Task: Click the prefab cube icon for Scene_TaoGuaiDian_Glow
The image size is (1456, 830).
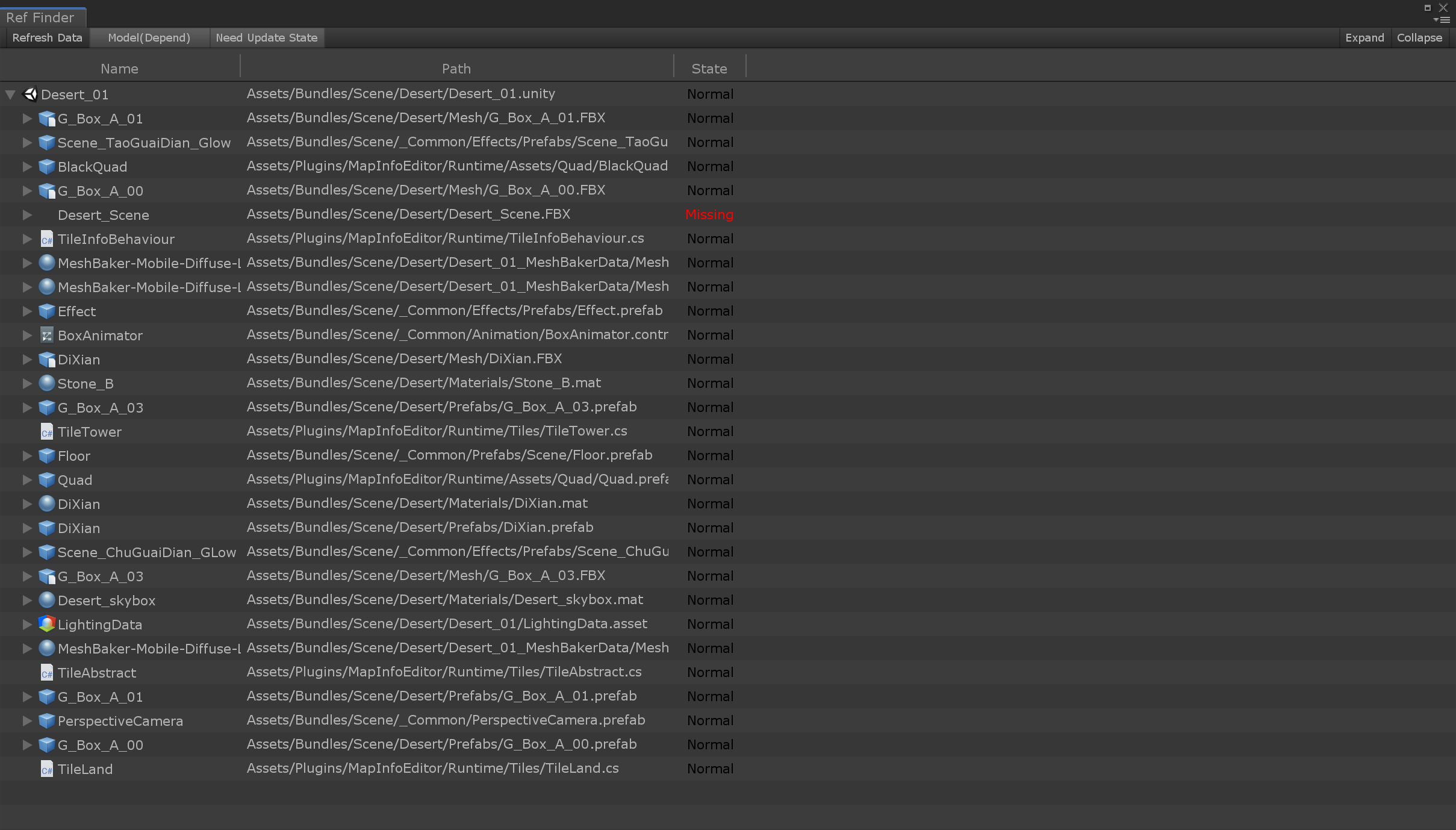Action: point(47,143)
